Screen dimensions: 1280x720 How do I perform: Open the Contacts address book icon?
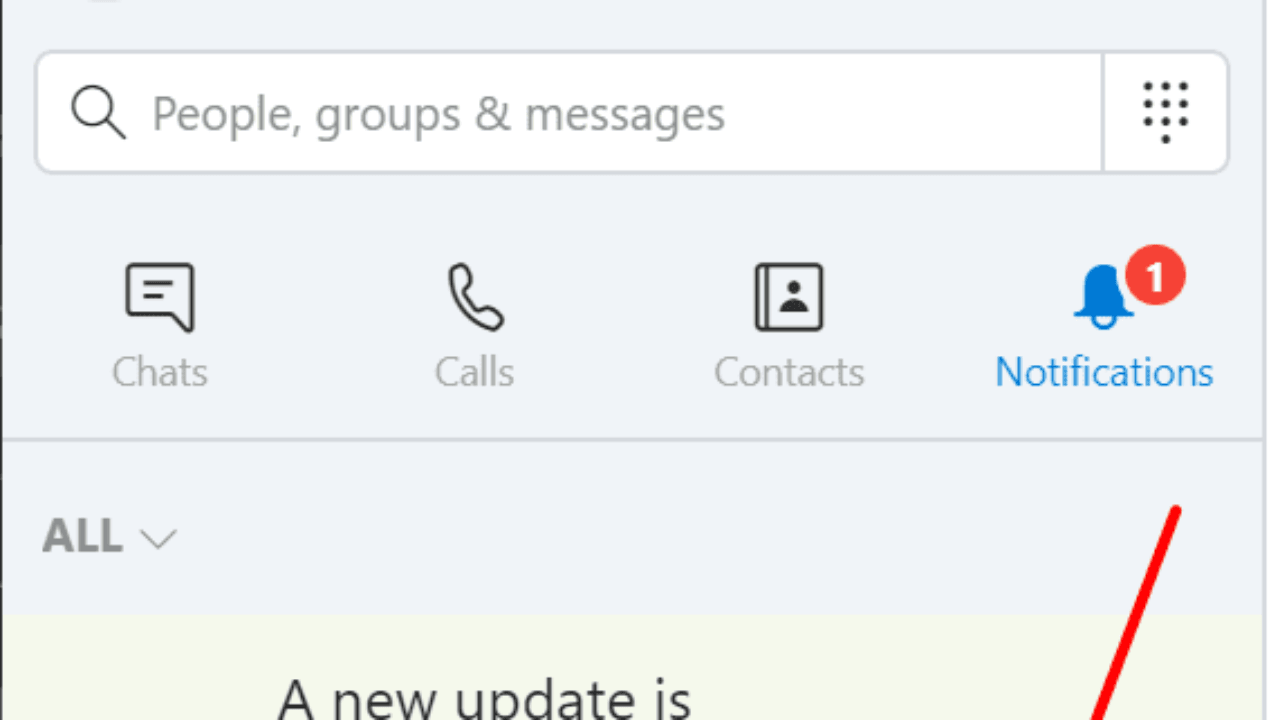coord(789,297)
